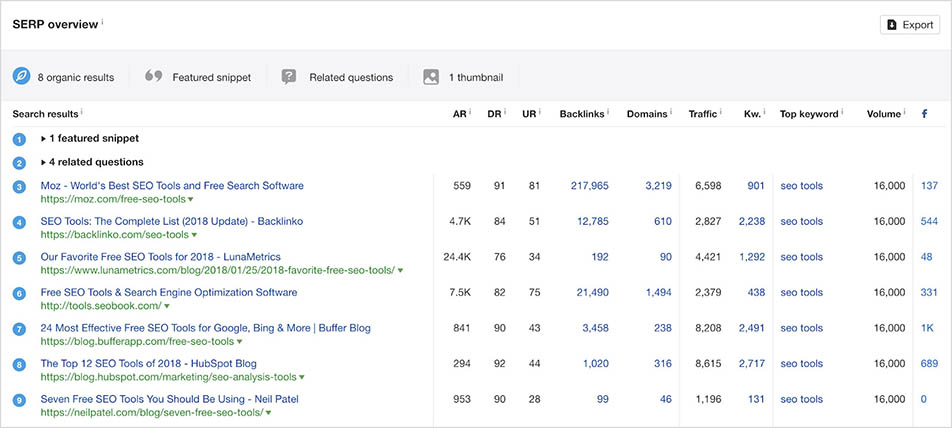Click seo tools keyword in Moz row
The image size is (952, 428).
[801, 186]
